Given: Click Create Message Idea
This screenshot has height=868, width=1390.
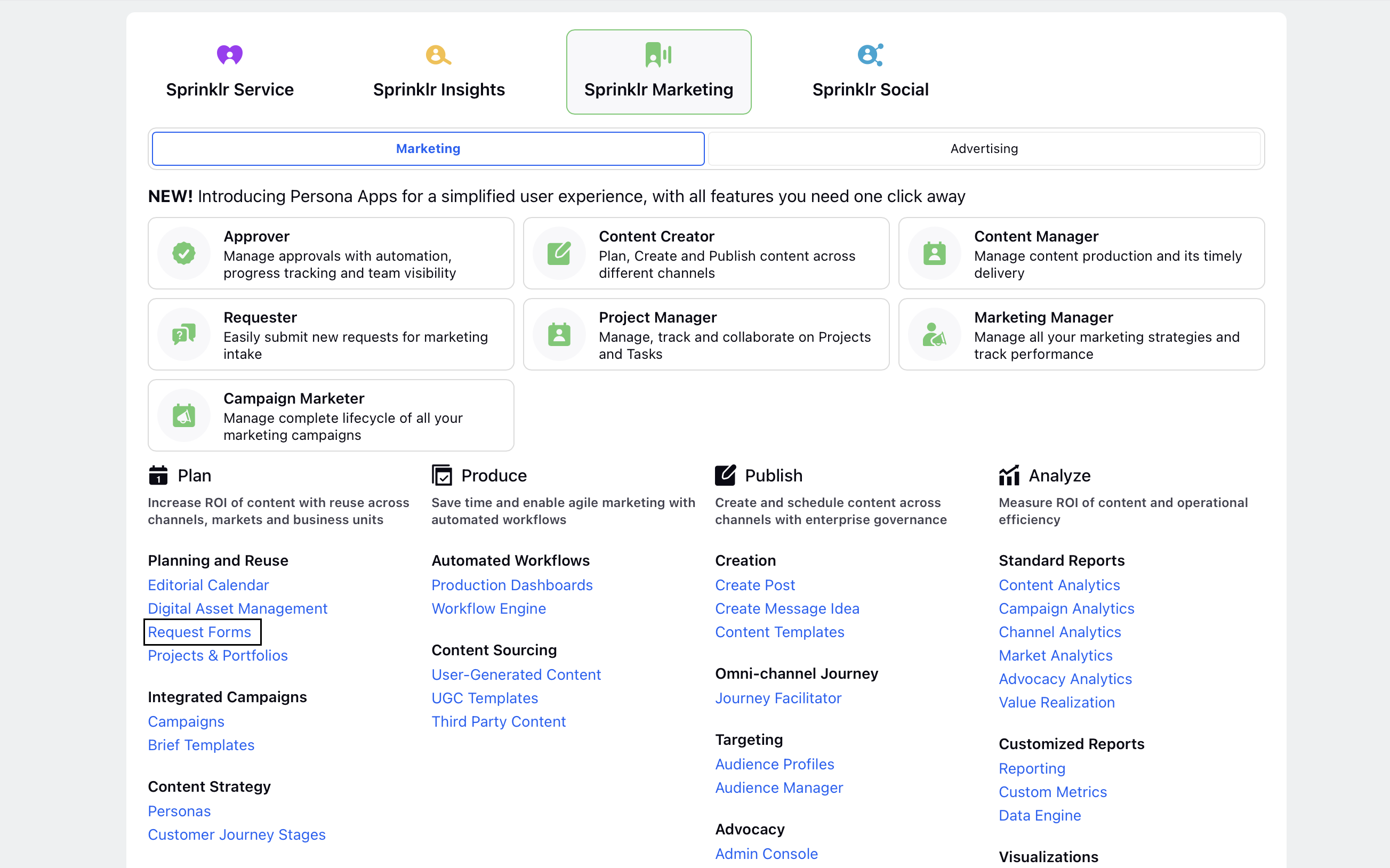Looking at the screenshot, I should (x=787, y=608).
